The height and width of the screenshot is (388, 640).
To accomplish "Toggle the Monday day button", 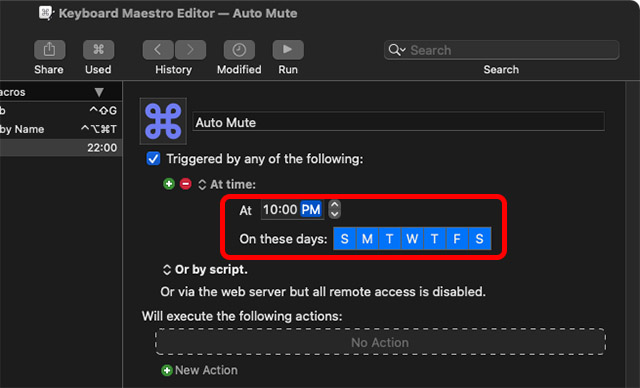I will 367,239.
